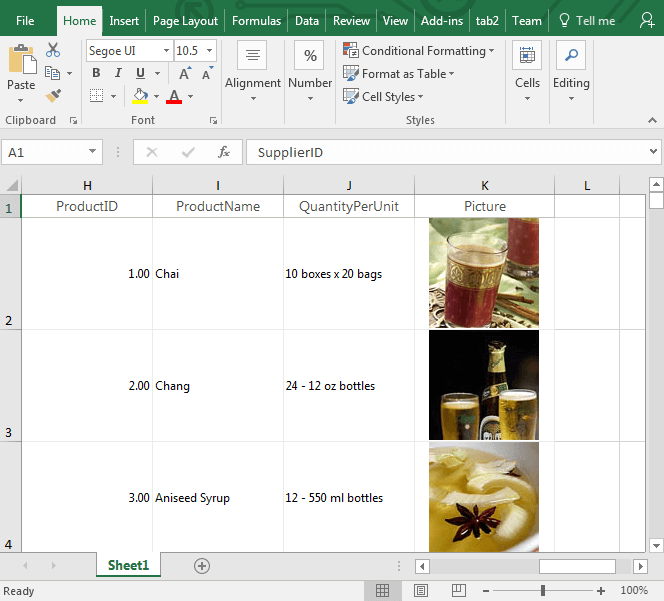This screenshot has width=664, height=601.
Task: Add a new sheet with plus icon
Action: [x=202, y=566]
